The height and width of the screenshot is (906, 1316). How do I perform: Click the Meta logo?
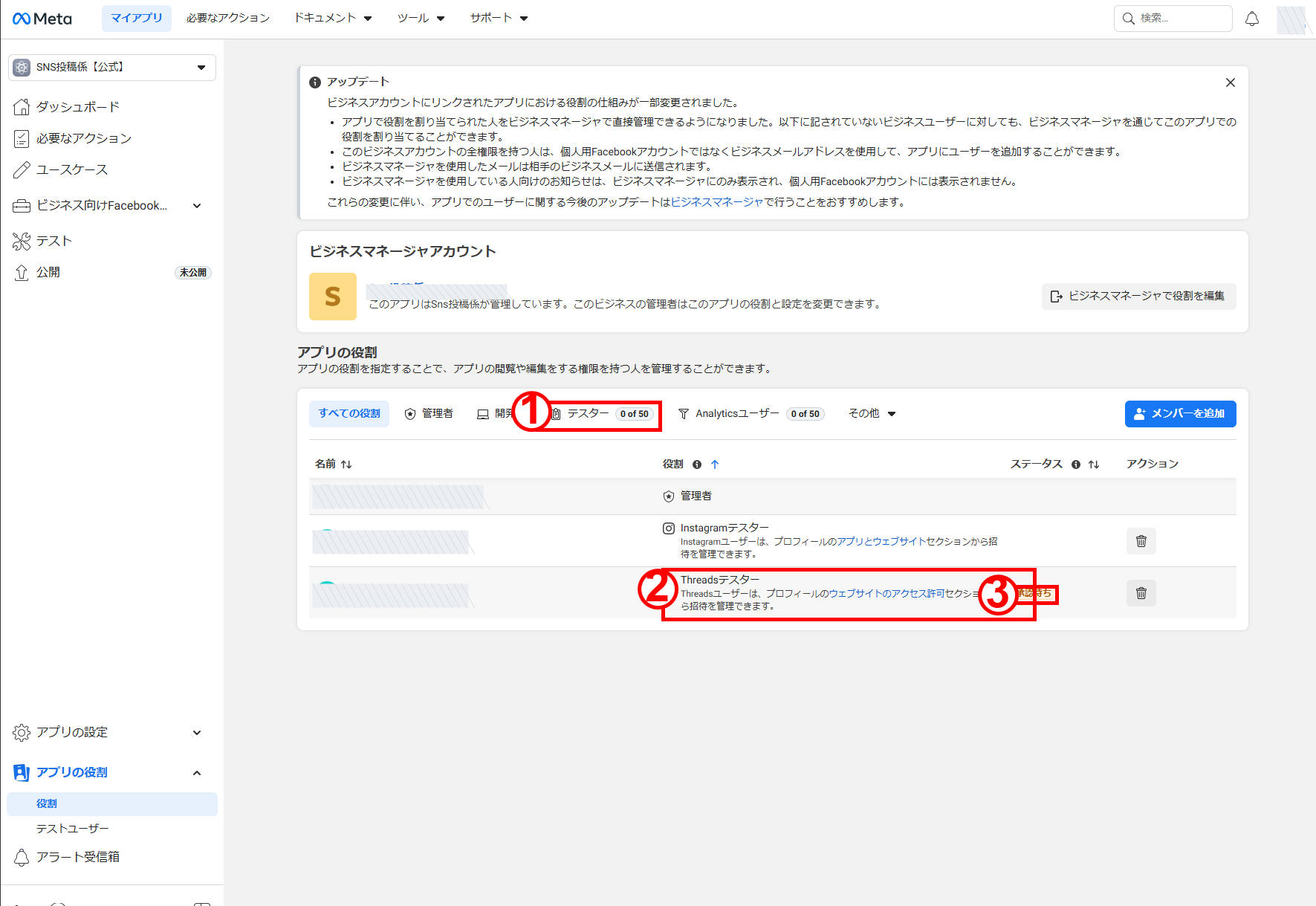tap(42, 19)
